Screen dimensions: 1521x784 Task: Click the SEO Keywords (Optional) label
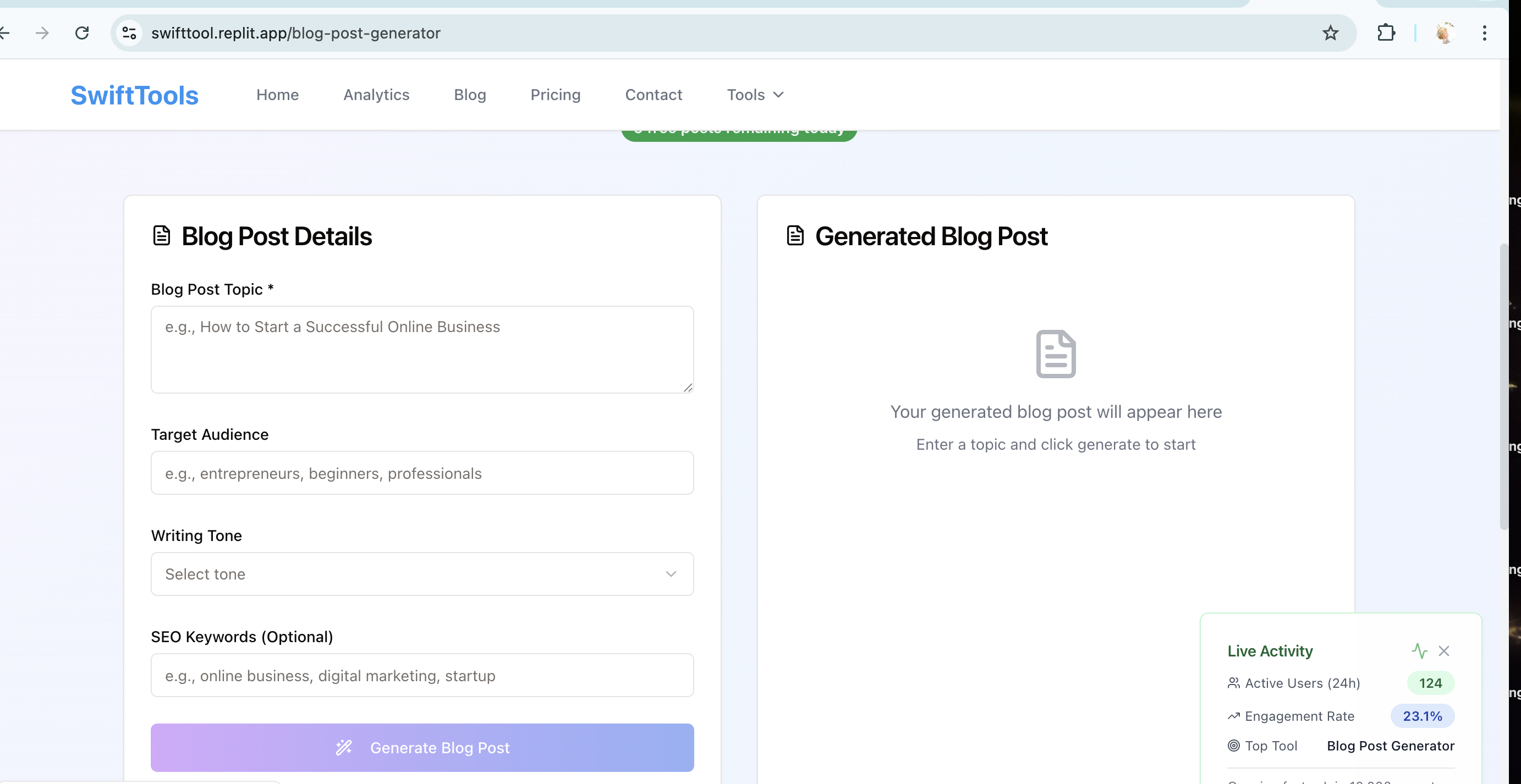coord(242,637)
